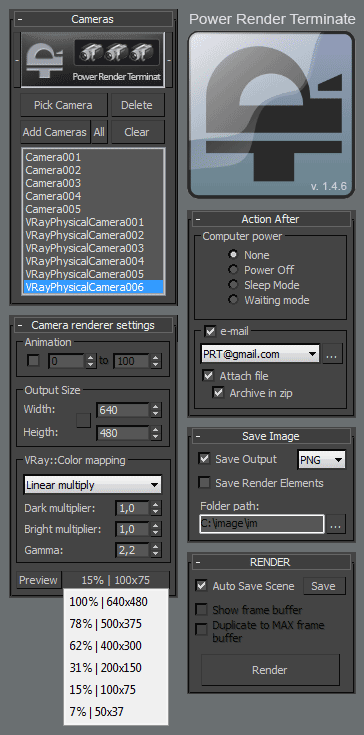Image resolution: width=364 pixels, height=735 pixels.
Task: Collapse the Camera renderer settings rollout
Action: [x=21, y=325]
